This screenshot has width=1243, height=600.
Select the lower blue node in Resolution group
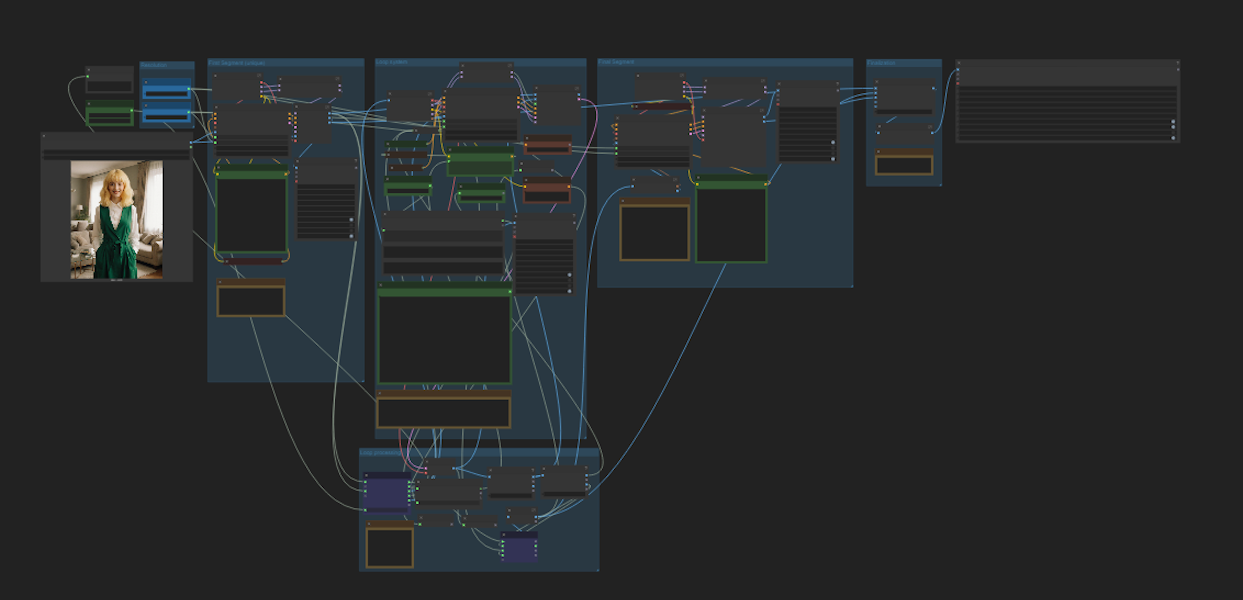(166, 115)
